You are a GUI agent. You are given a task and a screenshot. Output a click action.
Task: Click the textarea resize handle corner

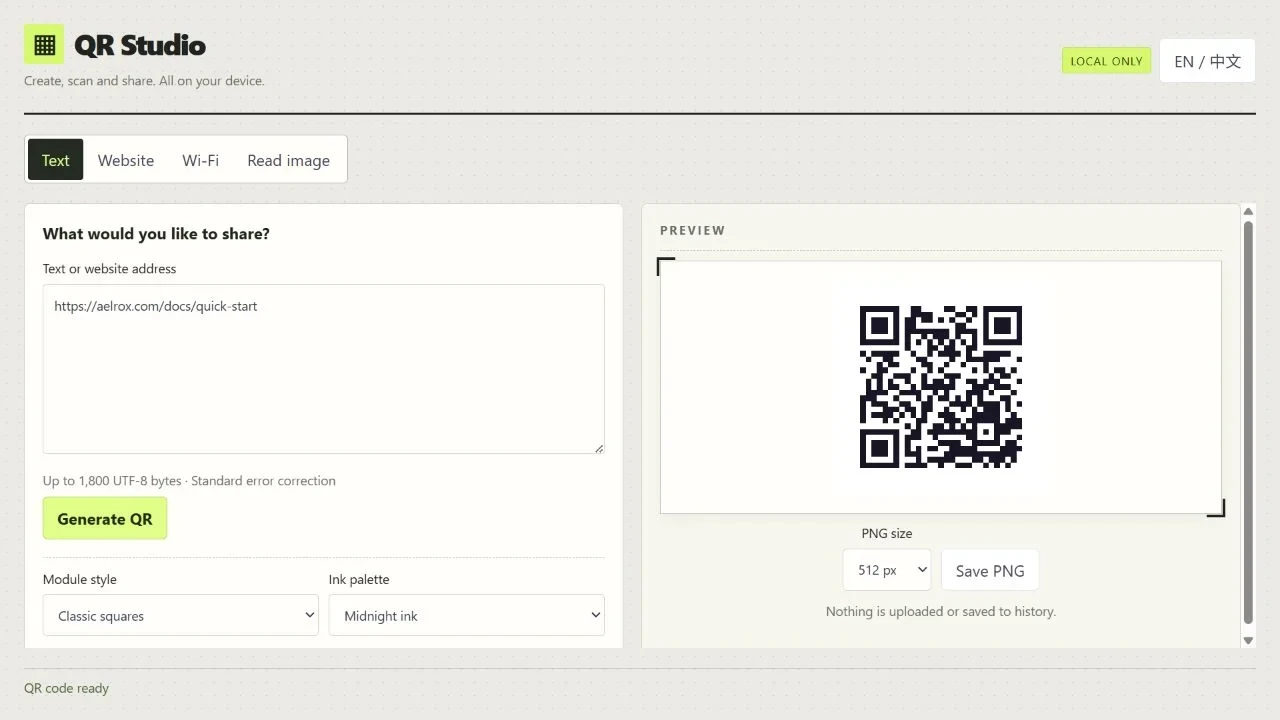click(x=598, y=447)
